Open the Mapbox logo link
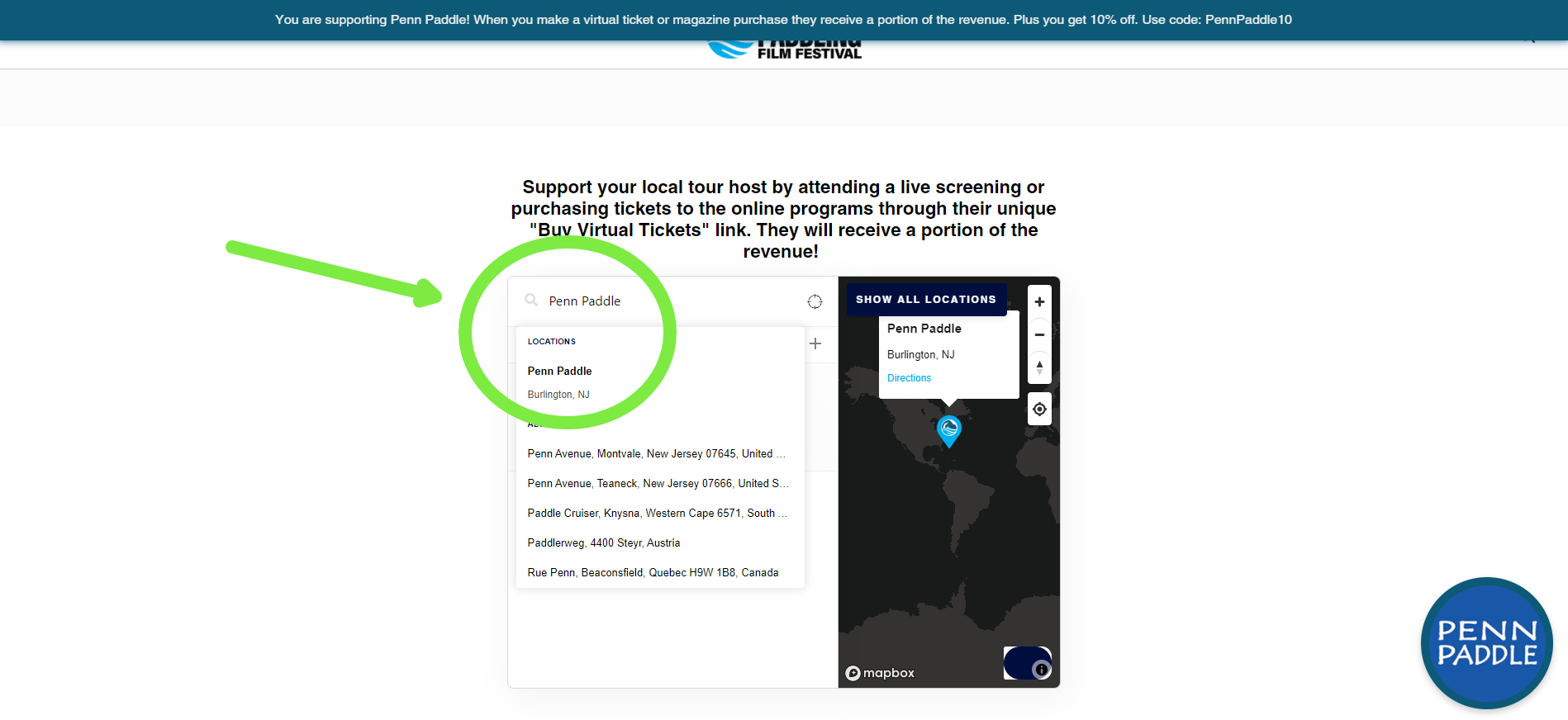1568x720 pixels. click(880, 673)
